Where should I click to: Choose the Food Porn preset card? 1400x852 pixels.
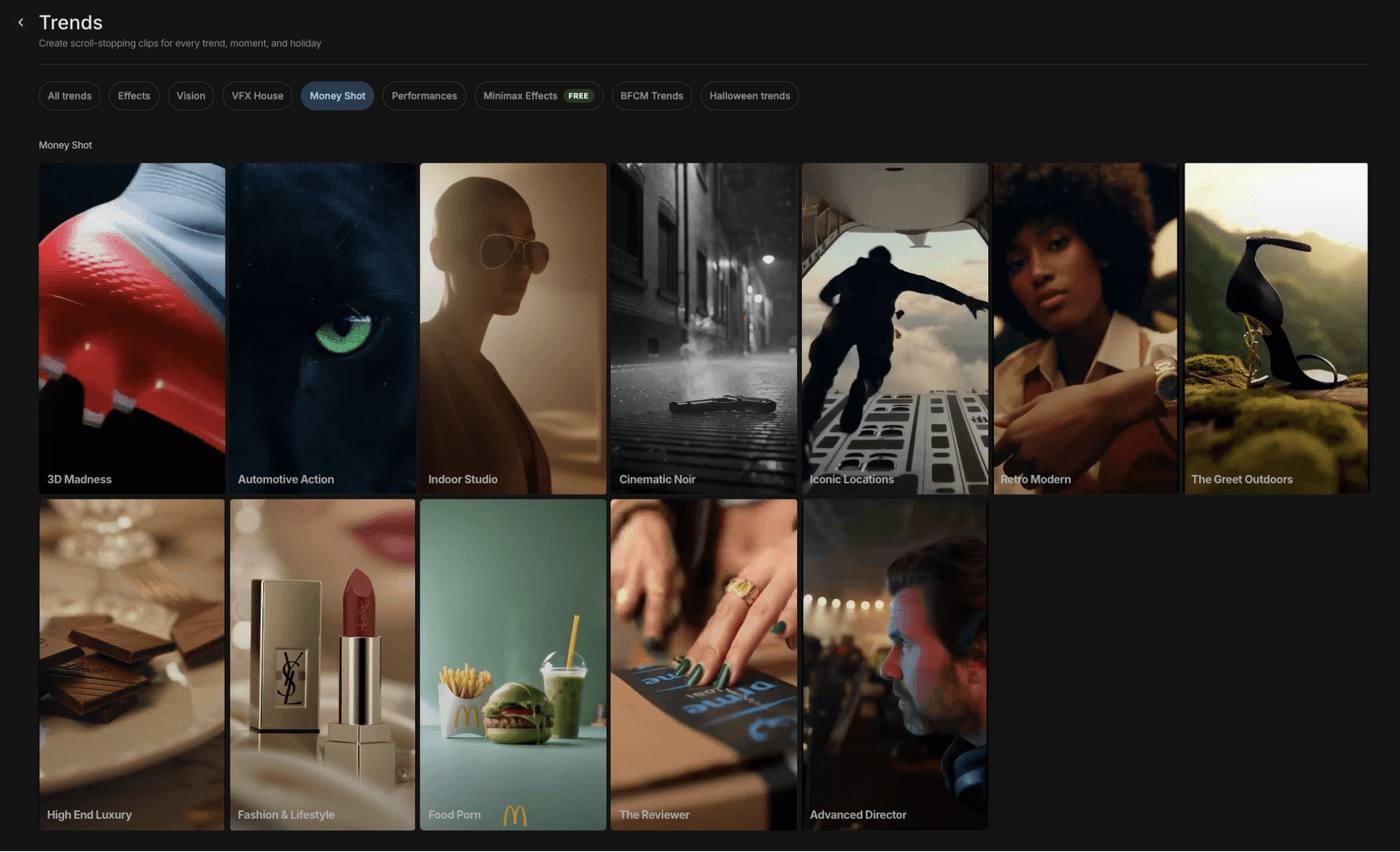click(x=513, y=664)
